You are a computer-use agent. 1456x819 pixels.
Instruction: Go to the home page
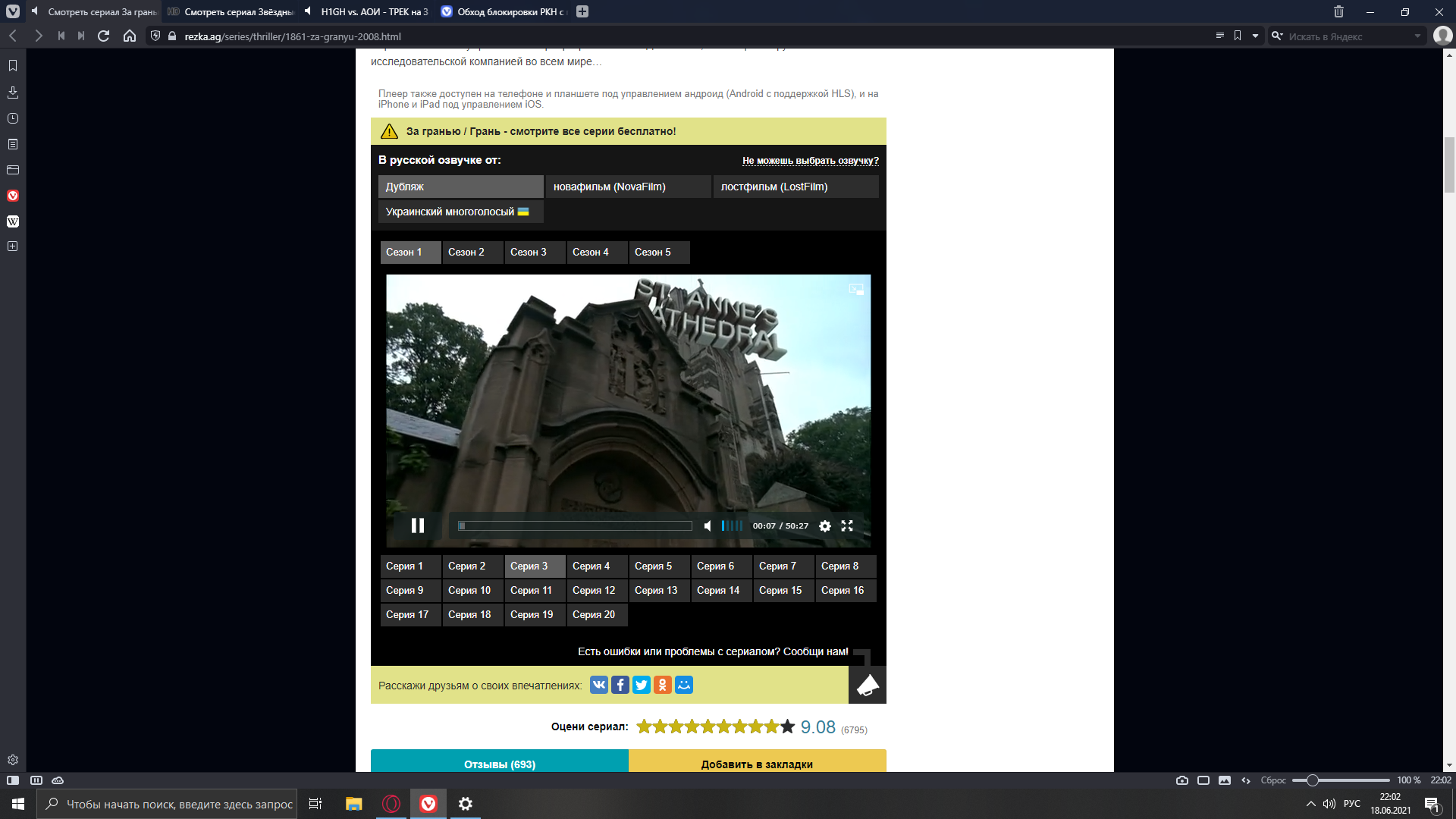pyautogui.click(x=130, y=36)
